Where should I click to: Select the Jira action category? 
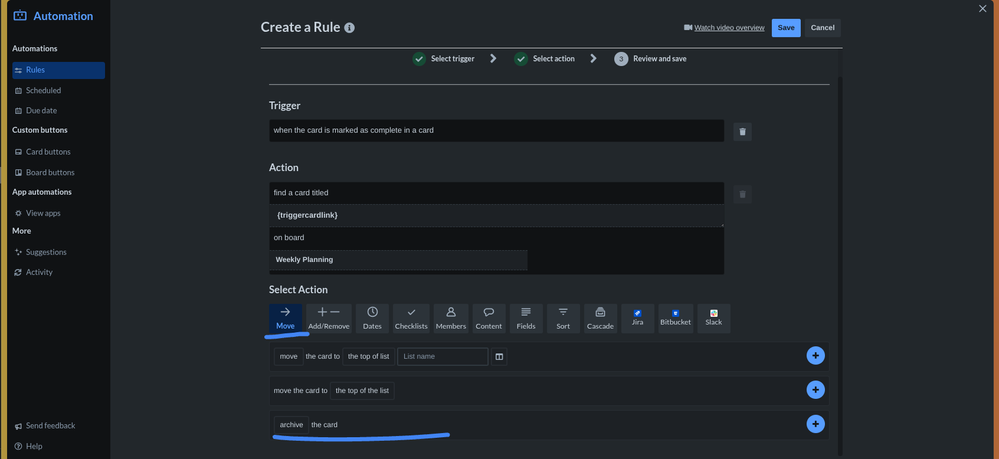(x=638, y=318)
